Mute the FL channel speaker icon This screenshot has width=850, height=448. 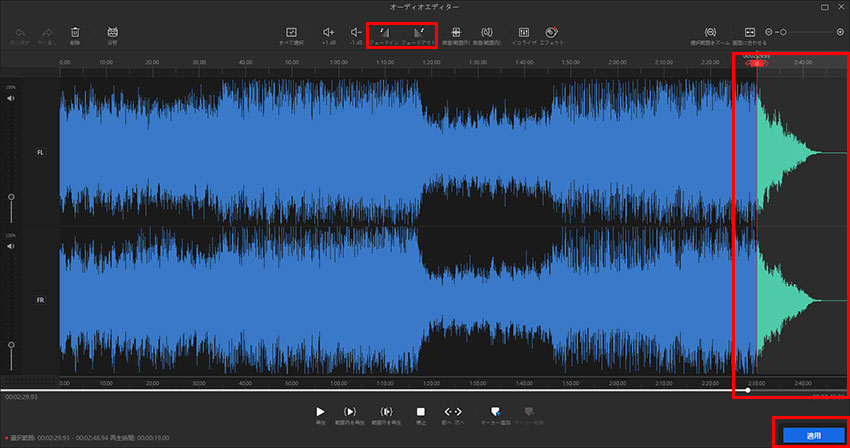pyautogui.click(x=10, y=98)
